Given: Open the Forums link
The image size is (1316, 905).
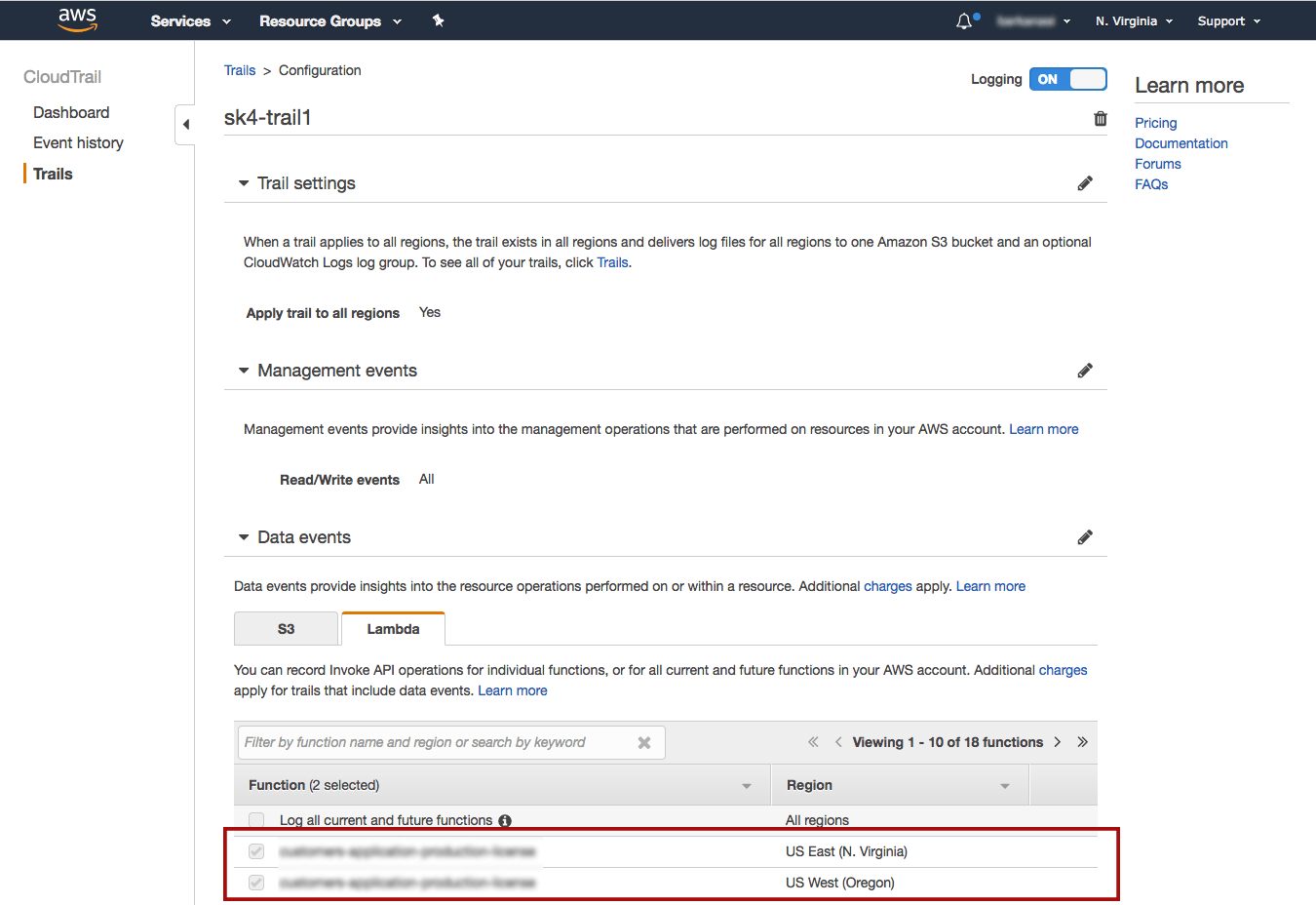Looking at the screenshot, I should tap(1158, 164).
